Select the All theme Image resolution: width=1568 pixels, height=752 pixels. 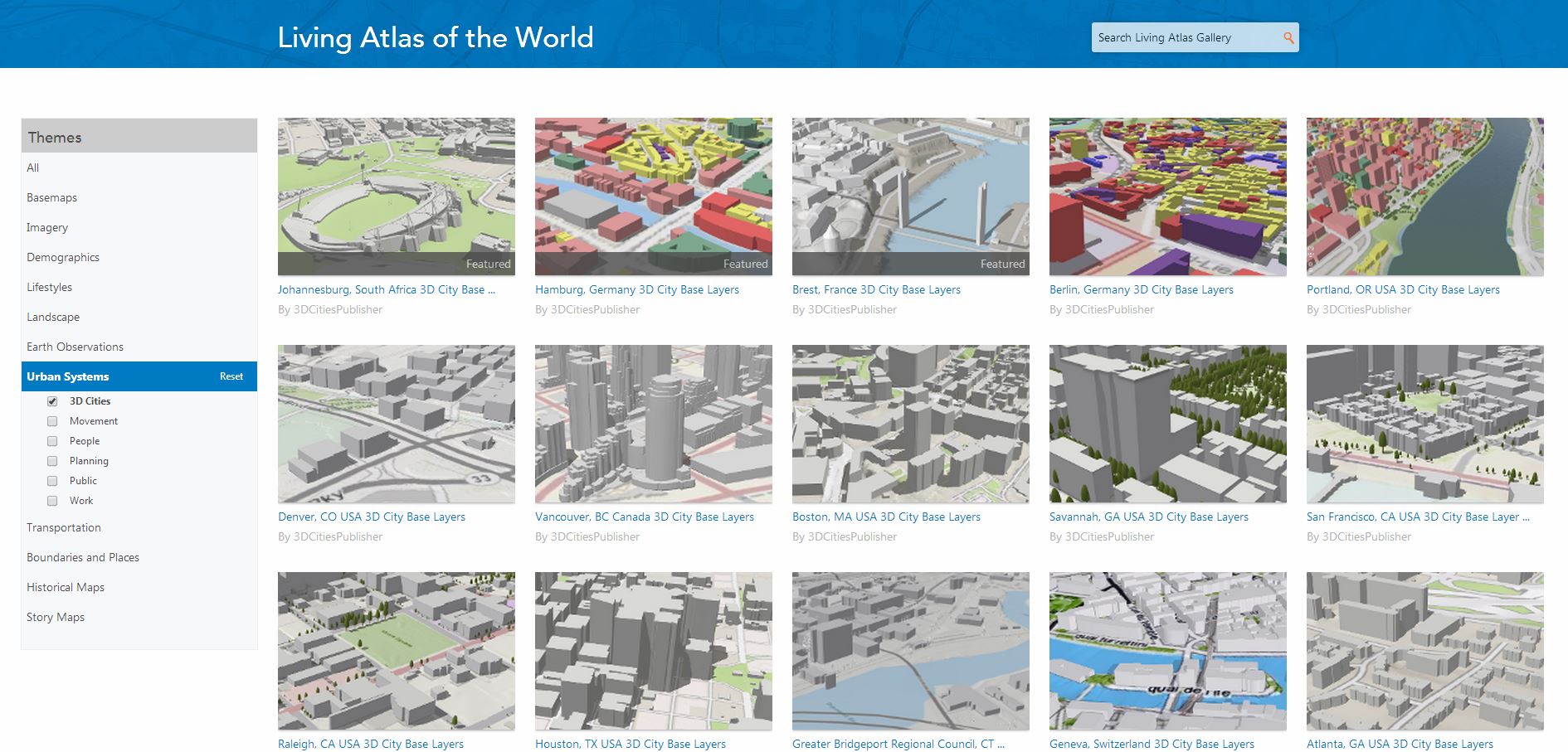[139, 167]
